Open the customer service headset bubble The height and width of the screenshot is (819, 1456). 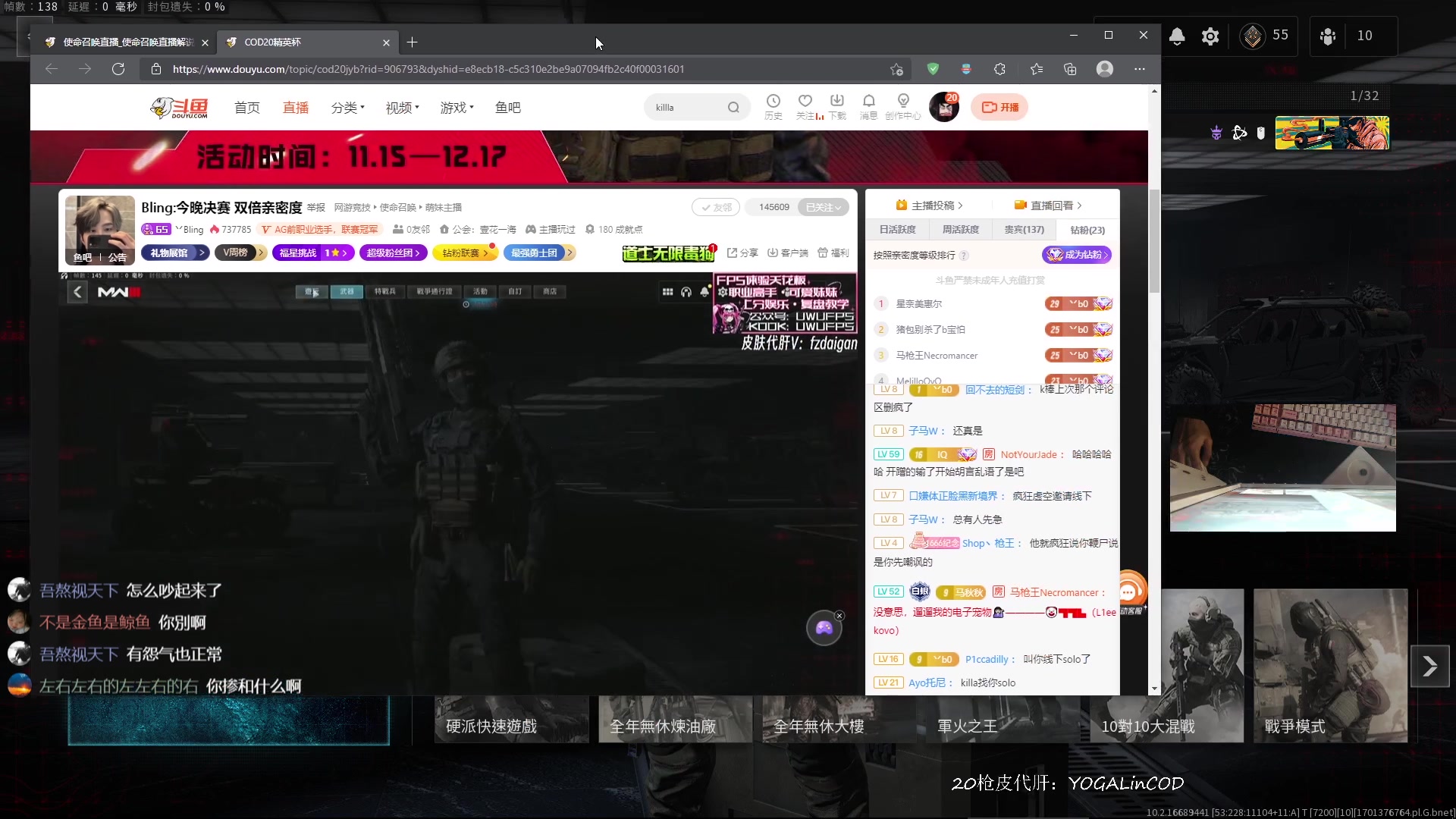point(1130,590)
